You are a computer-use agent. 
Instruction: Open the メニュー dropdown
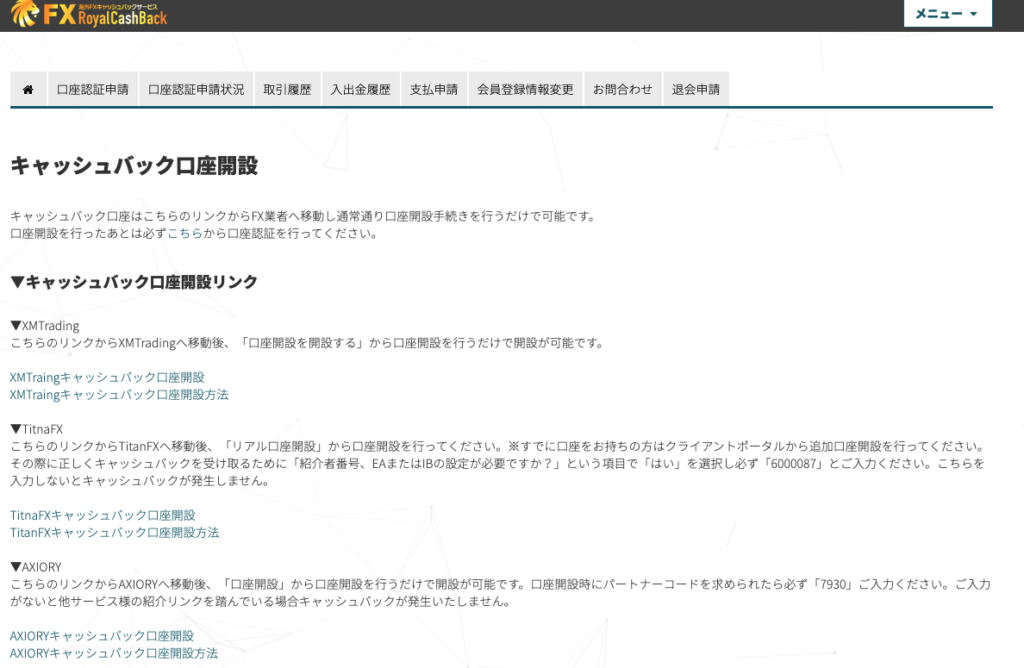pos(947,14)
